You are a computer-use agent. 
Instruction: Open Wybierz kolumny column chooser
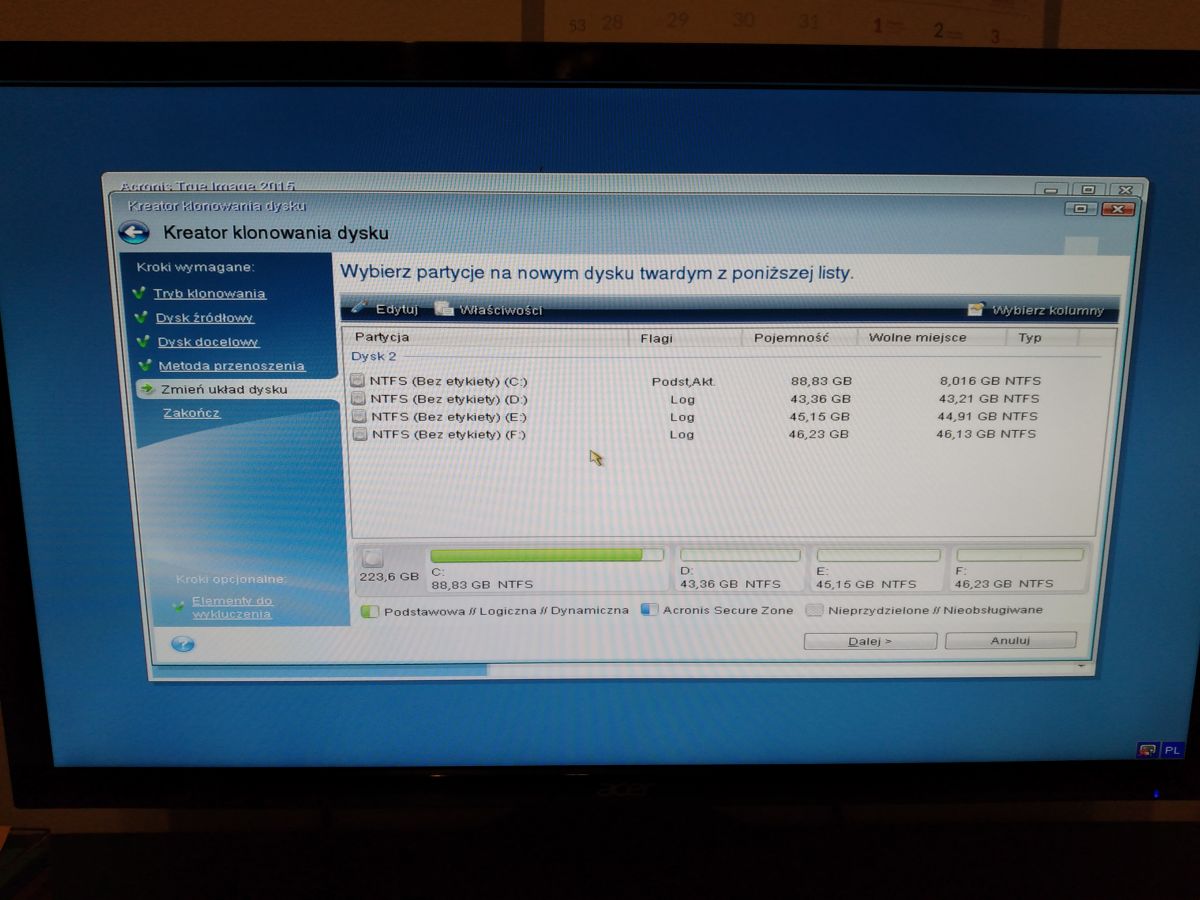tap(1036, 310)
